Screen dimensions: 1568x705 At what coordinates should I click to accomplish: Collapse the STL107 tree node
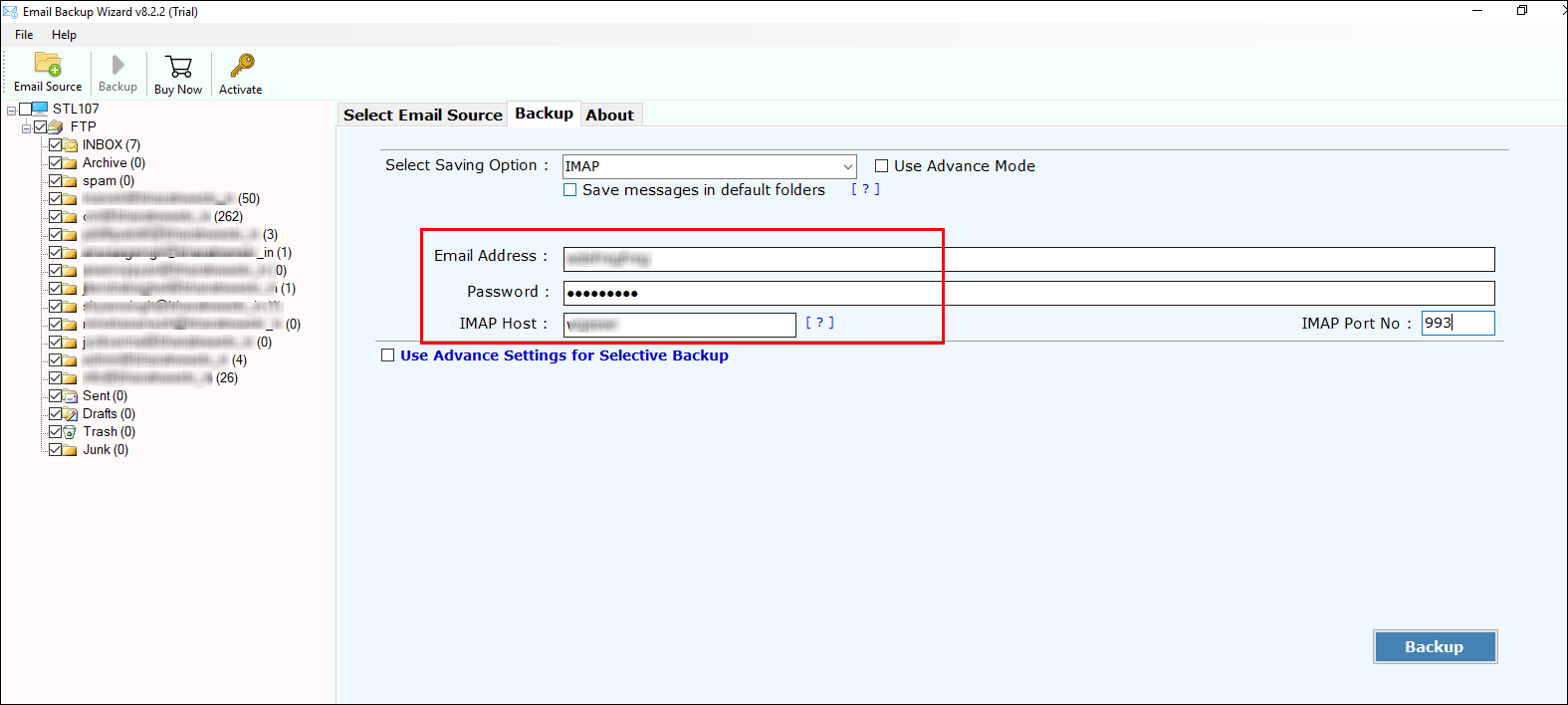11,110
